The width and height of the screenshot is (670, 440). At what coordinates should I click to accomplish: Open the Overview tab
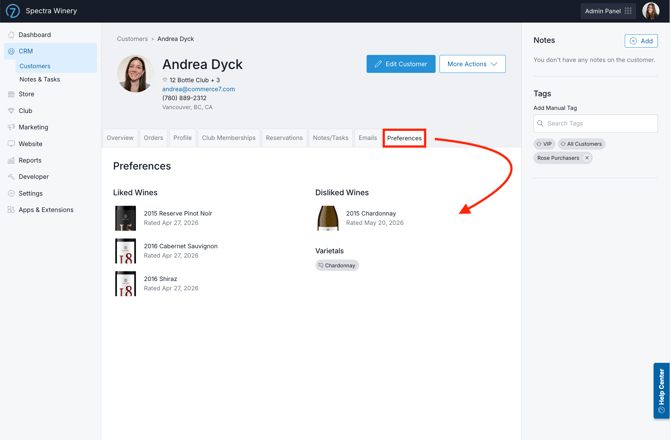120,138
